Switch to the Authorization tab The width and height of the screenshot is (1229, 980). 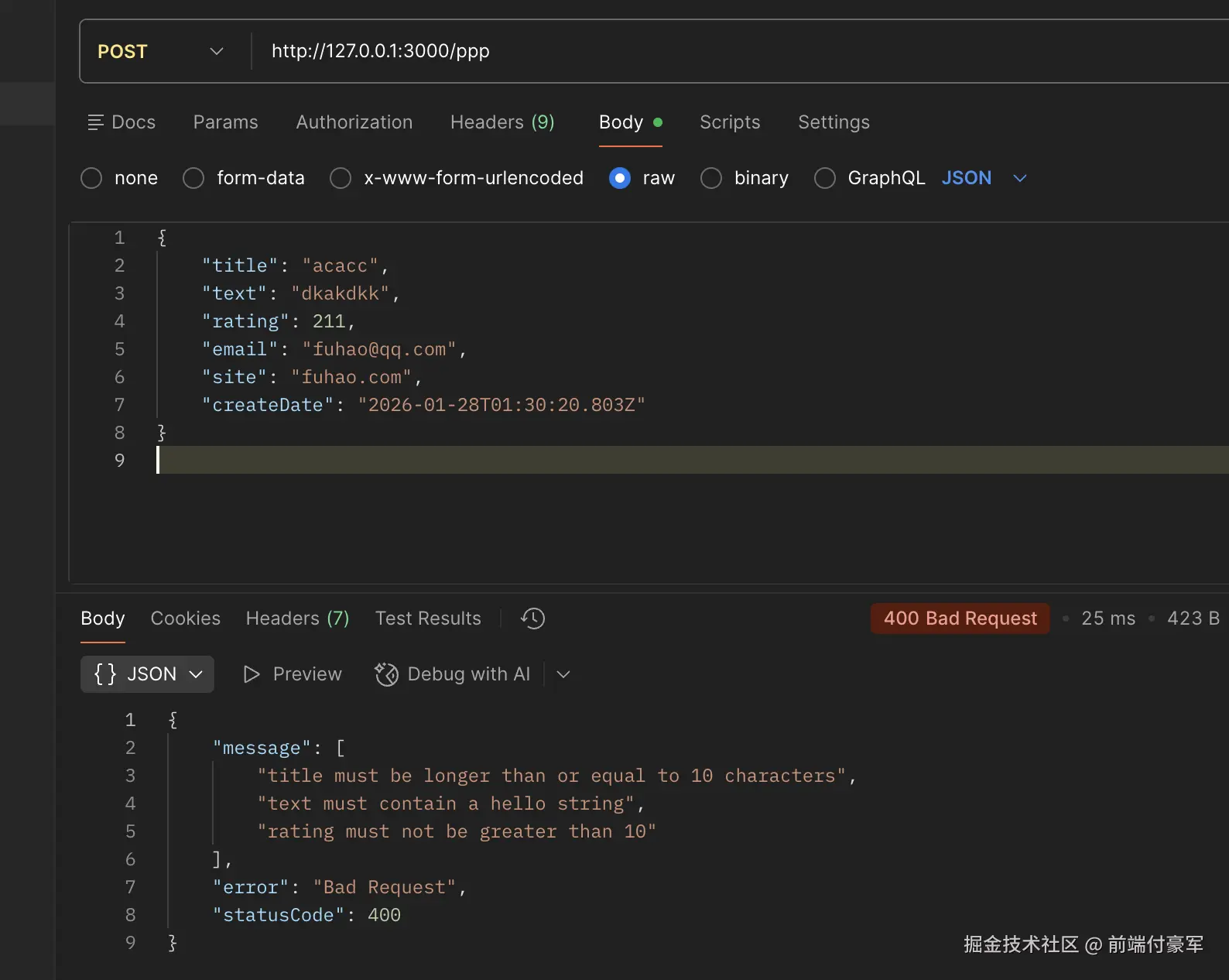(354, 122)
